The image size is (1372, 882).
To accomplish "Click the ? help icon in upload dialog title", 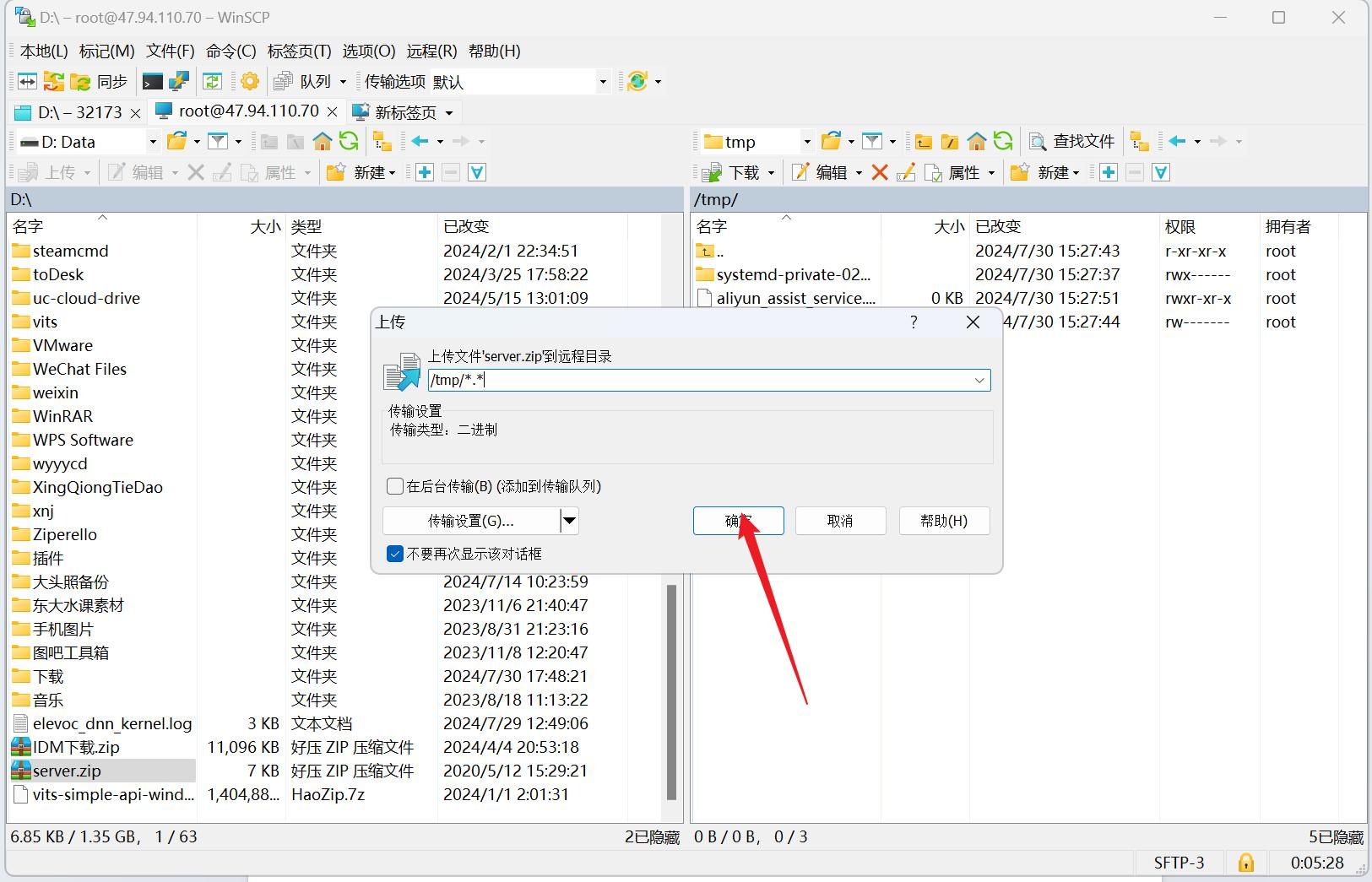I will pos(914,322).
